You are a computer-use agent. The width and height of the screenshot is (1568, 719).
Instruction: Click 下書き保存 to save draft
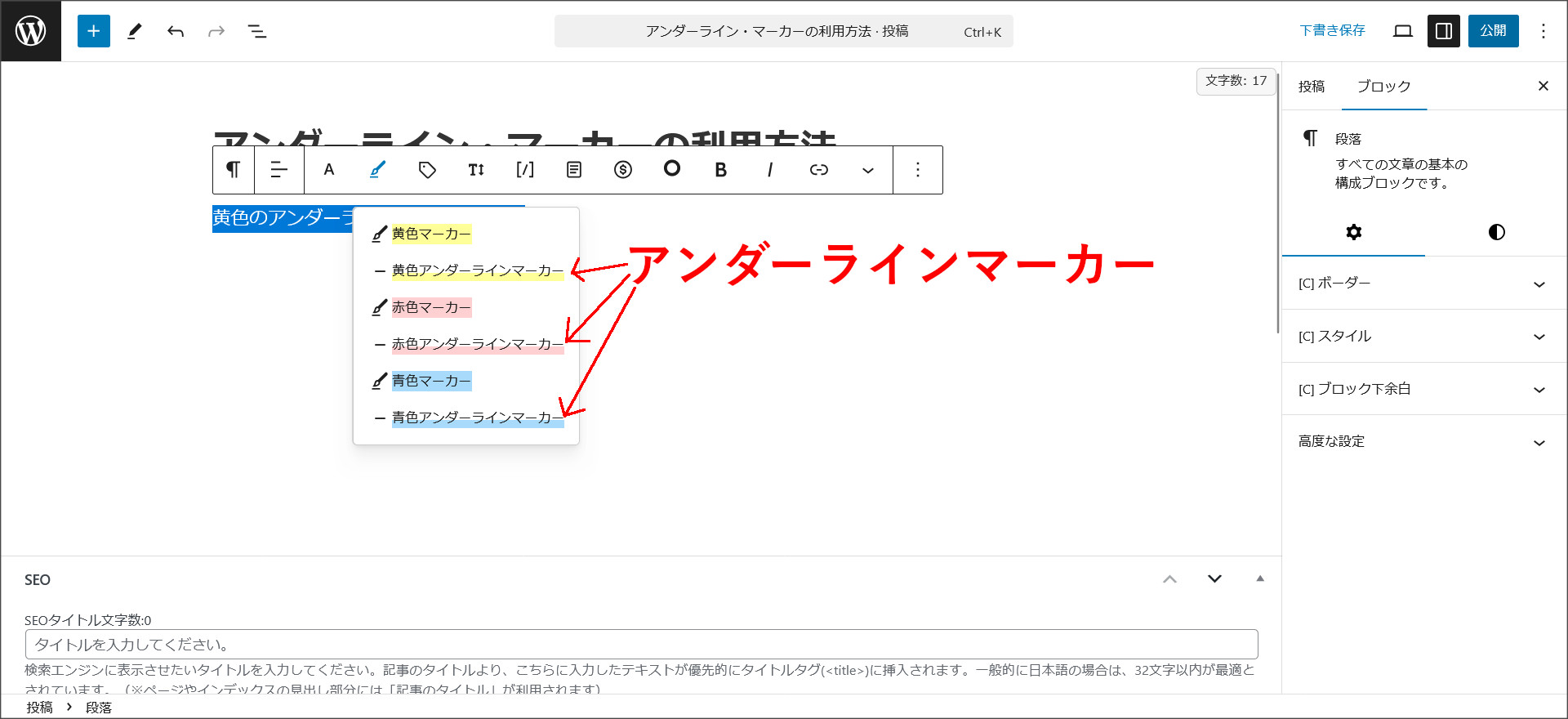[x=1332, y=31]
